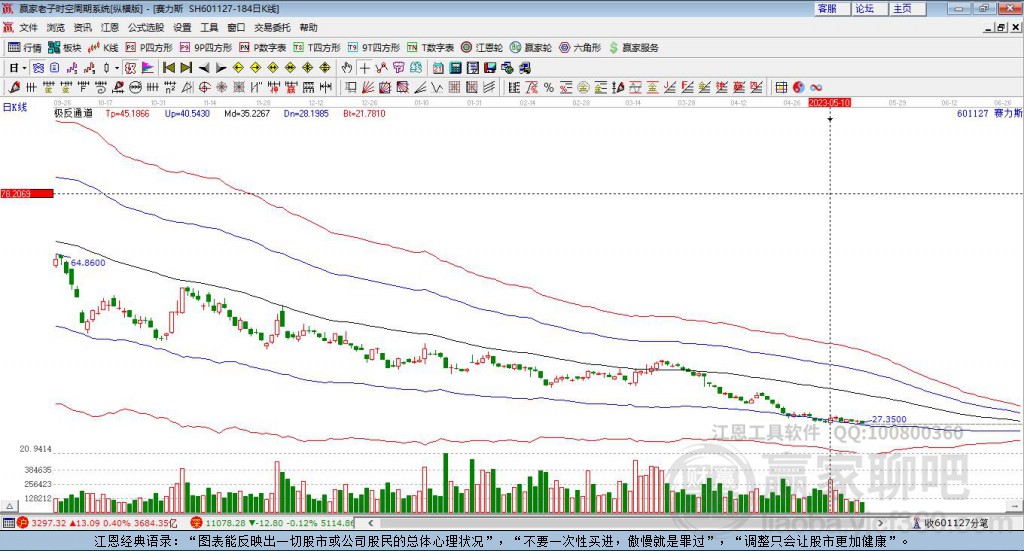Click the red 2023-05-10 date marker
Viewport: 1024px width, 551px height.
click(829, 103)
